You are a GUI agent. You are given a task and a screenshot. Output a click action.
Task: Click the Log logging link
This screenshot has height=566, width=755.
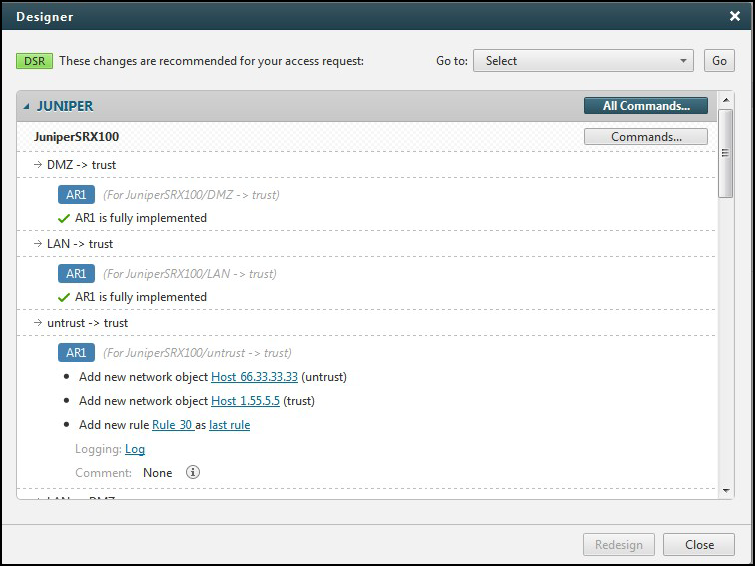(135, 449)
